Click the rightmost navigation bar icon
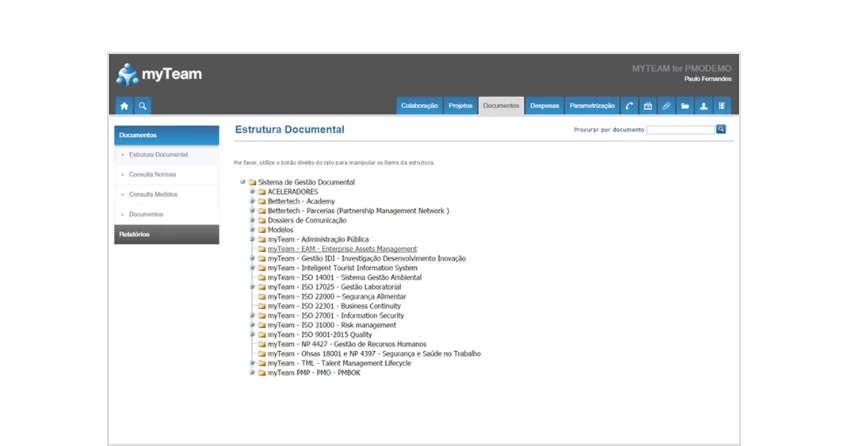 [x=721, y=105]
